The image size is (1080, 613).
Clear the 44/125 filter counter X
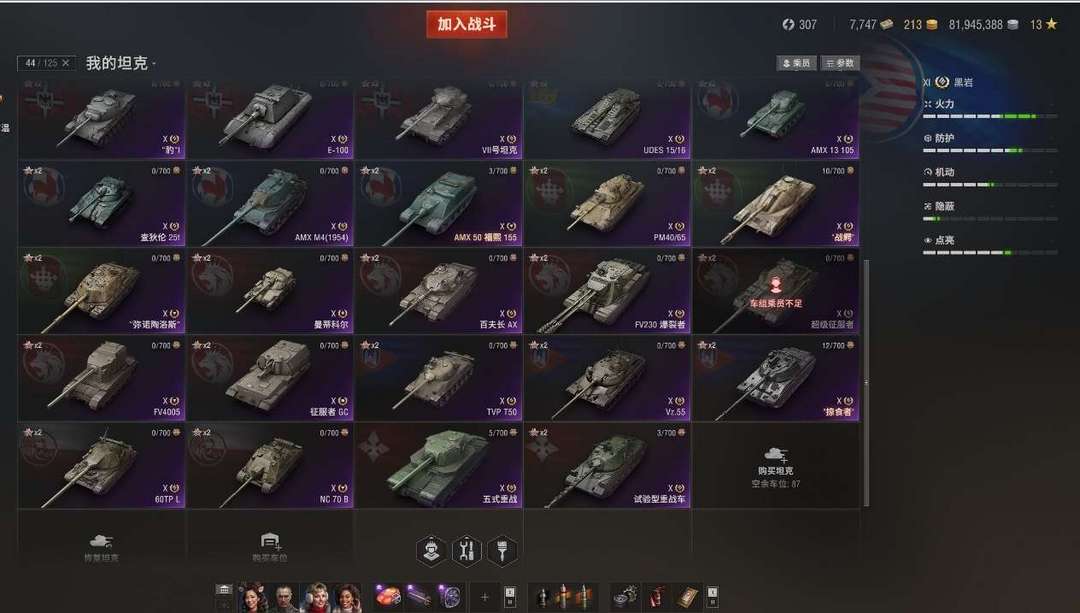(65, 63)
